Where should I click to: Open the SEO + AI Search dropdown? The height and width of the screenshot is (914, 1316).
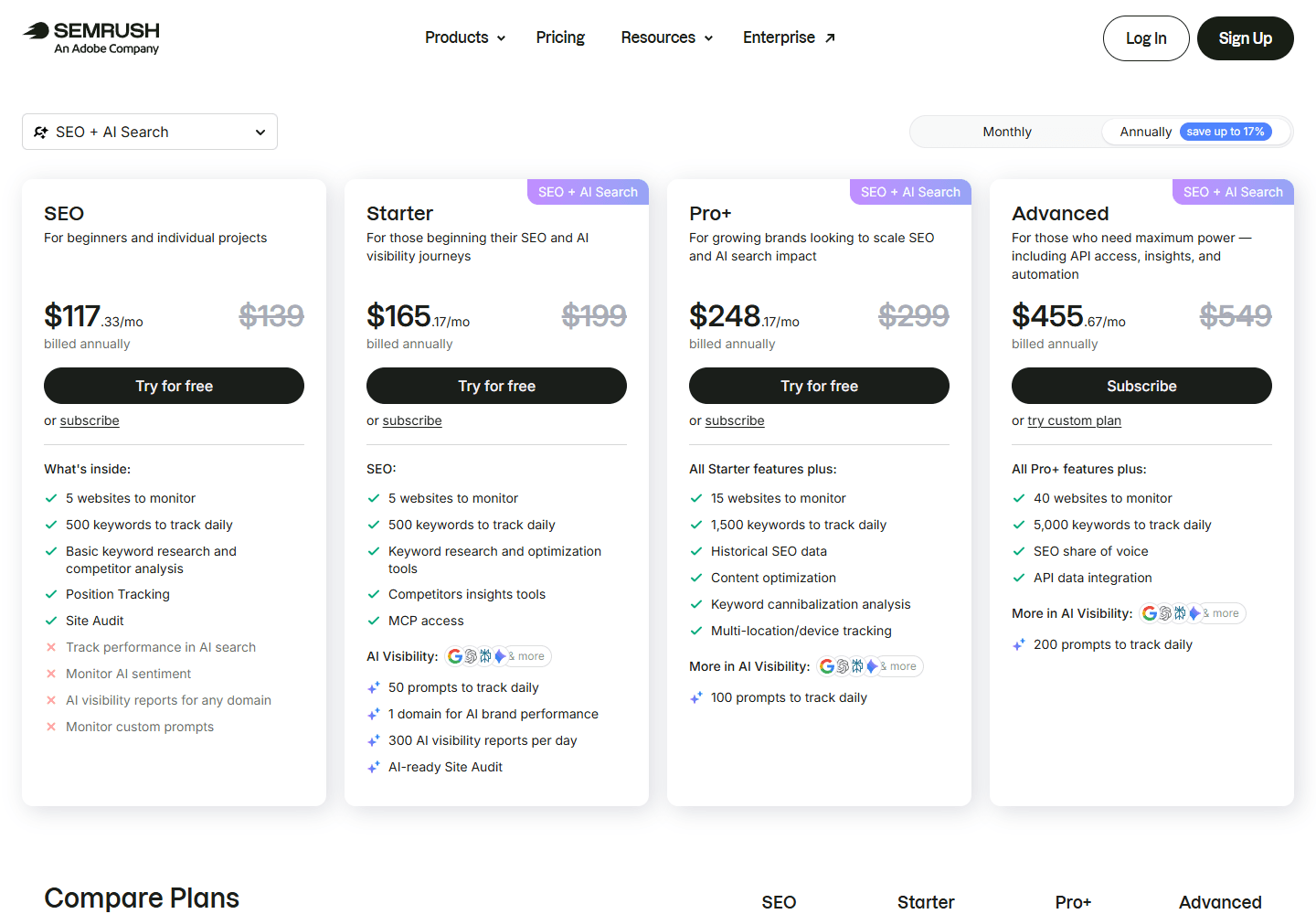[150, 132]
